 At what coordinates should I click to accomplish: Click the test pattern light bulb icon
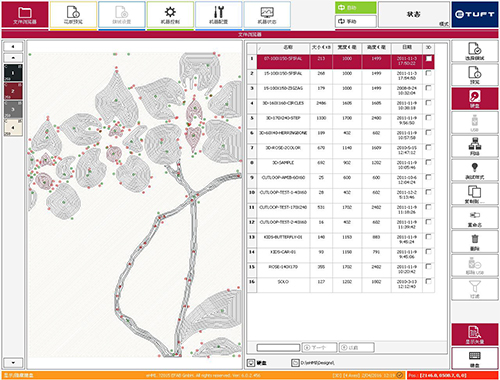click(475, 170)
